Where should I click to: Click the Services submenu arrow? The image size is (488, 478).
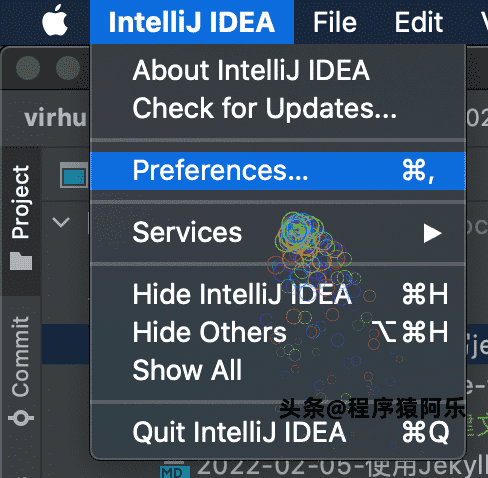[432, 233]
